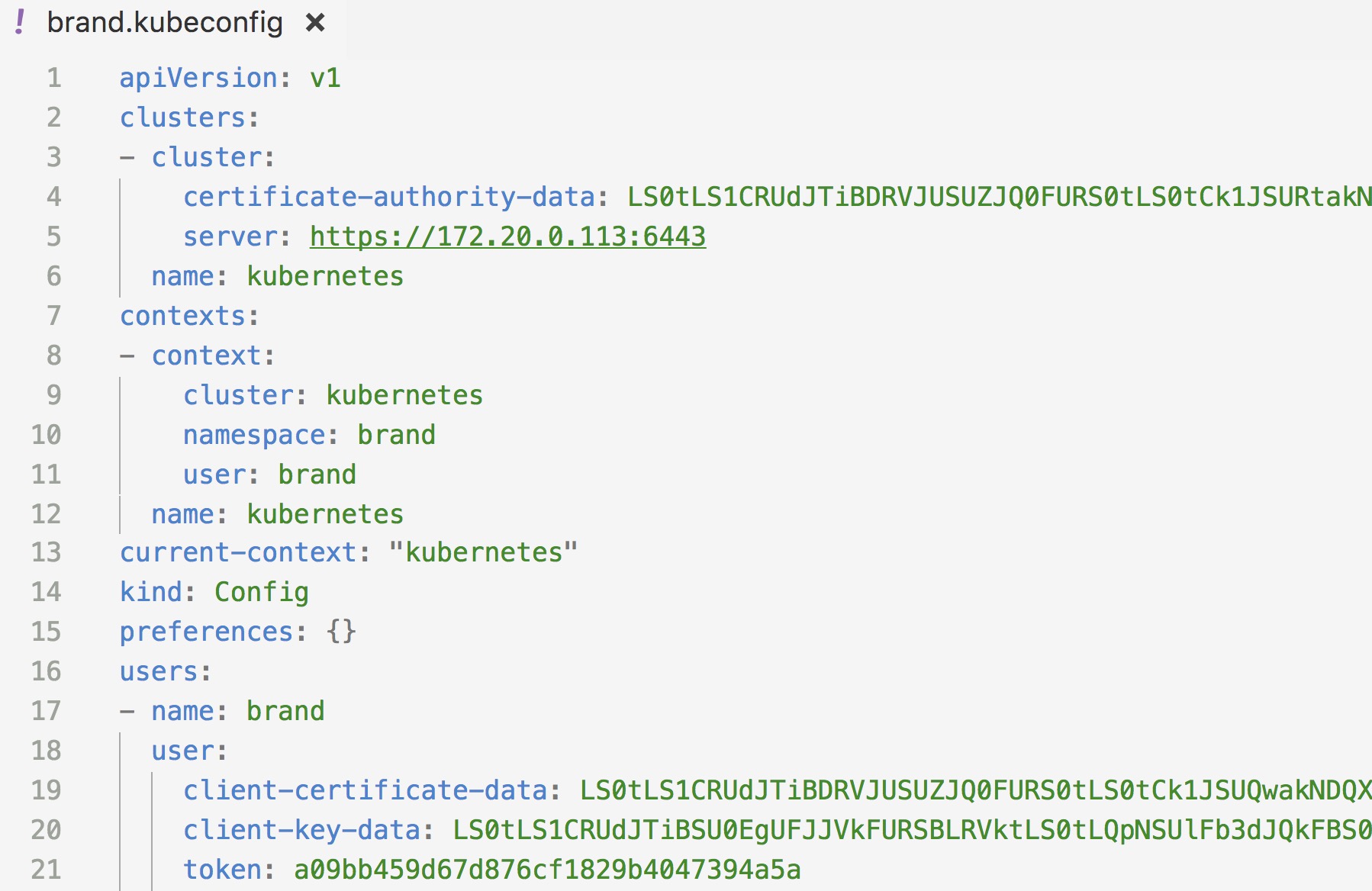
Task: Open the server URL https://172.20.0.113:6443
Action: (507, 236)
